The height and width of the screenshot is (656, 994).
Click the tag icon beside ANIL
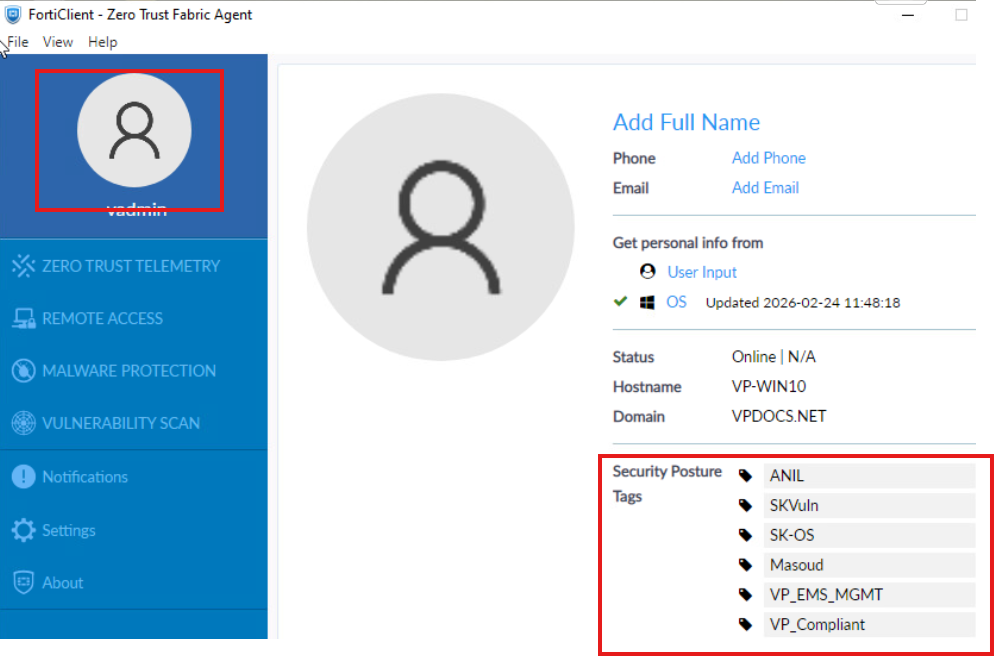746,476
